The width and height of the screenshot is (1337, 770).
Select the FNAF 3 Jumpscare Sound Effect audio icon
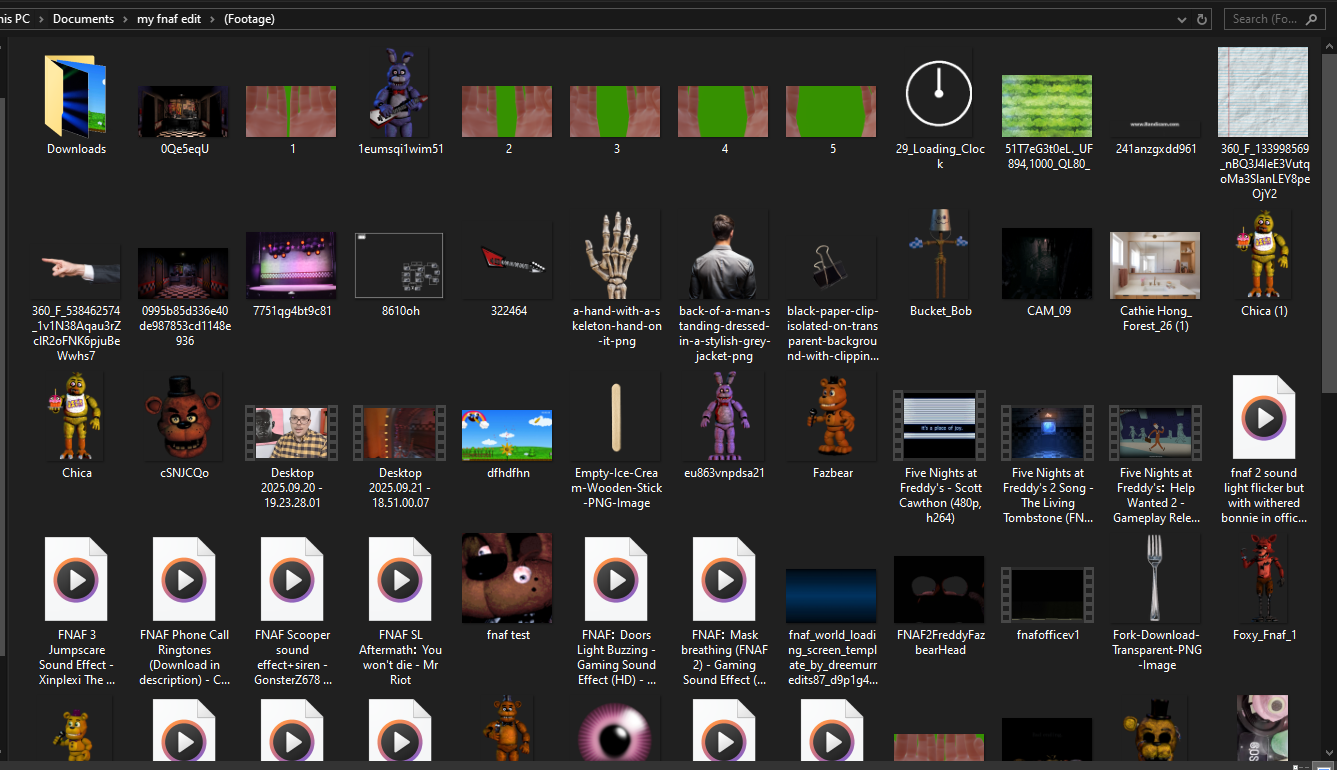click(76, 579)
